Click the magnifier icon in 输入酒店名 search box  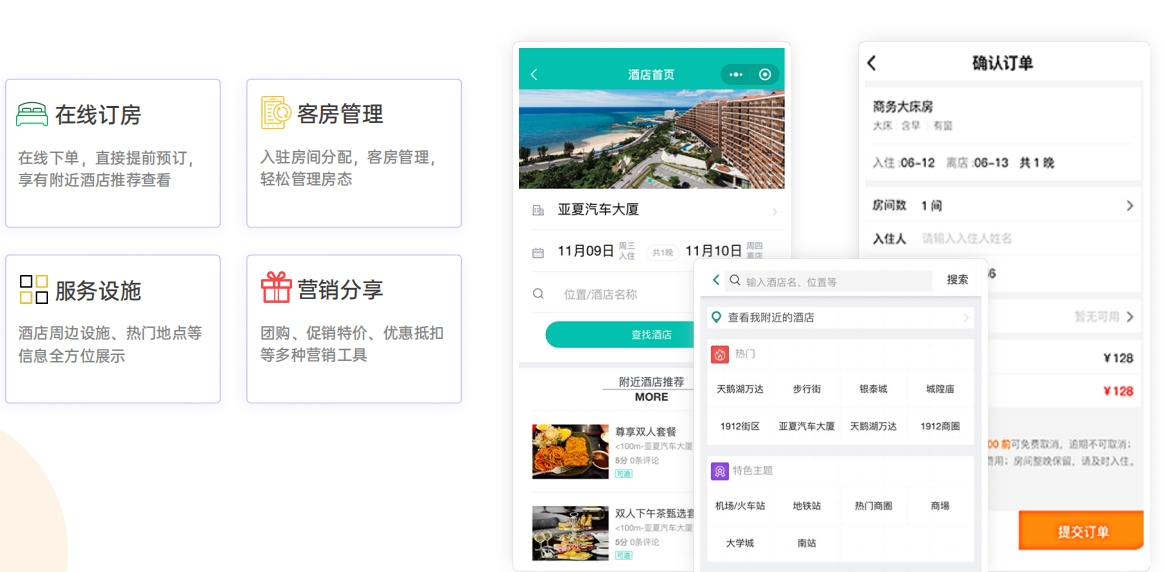pyautogui.click(x=735, y=281)
